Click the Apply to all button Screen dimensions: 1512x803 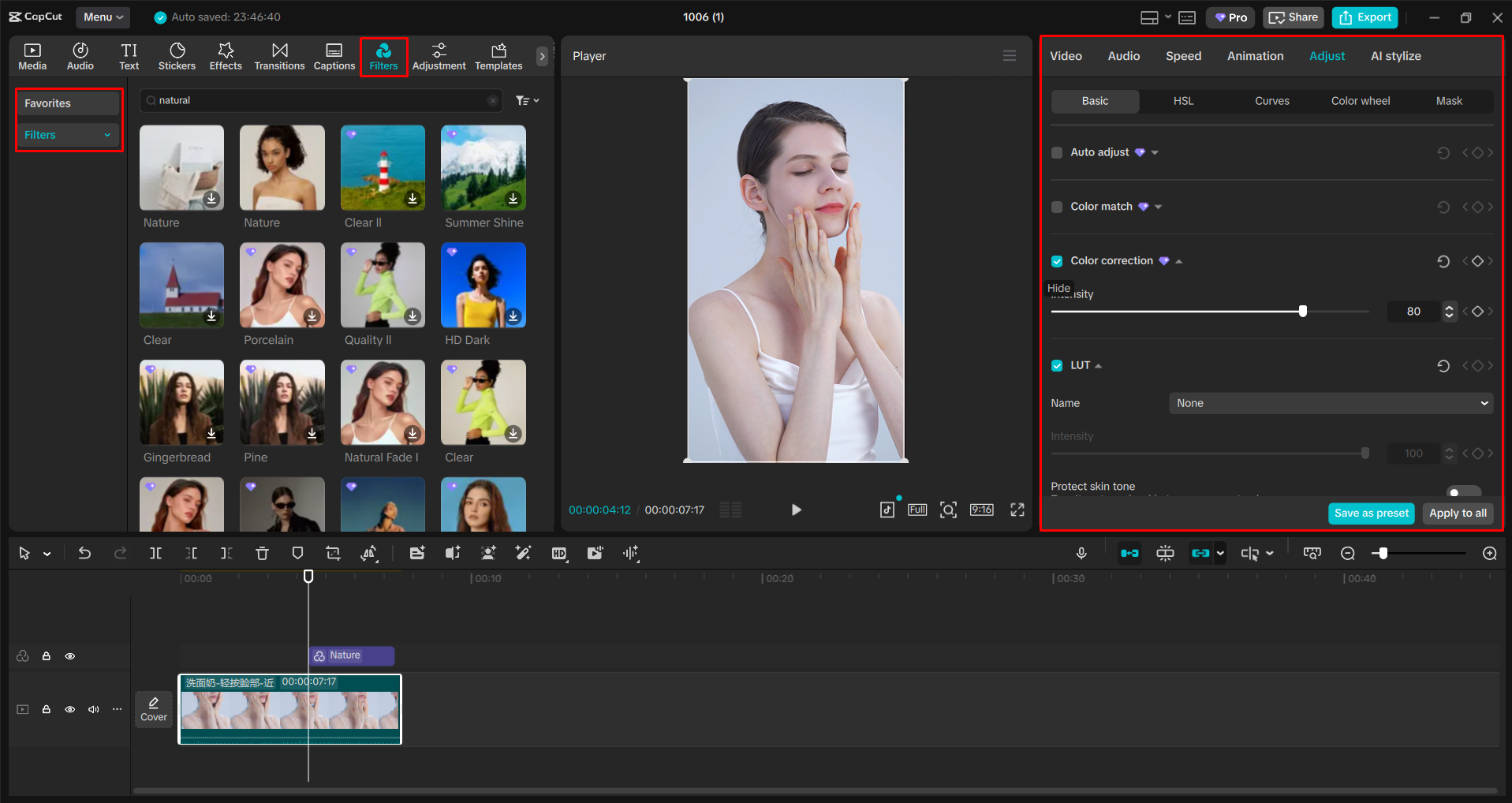coord(1457,513)
